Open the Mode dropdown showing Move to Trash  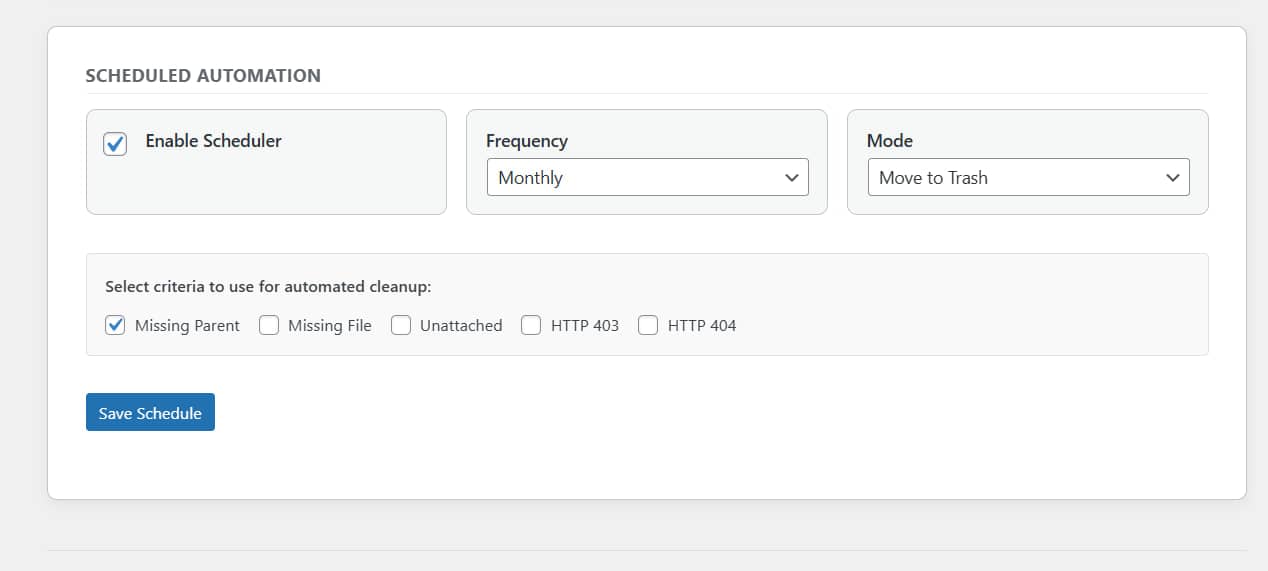coord(1027,178)
